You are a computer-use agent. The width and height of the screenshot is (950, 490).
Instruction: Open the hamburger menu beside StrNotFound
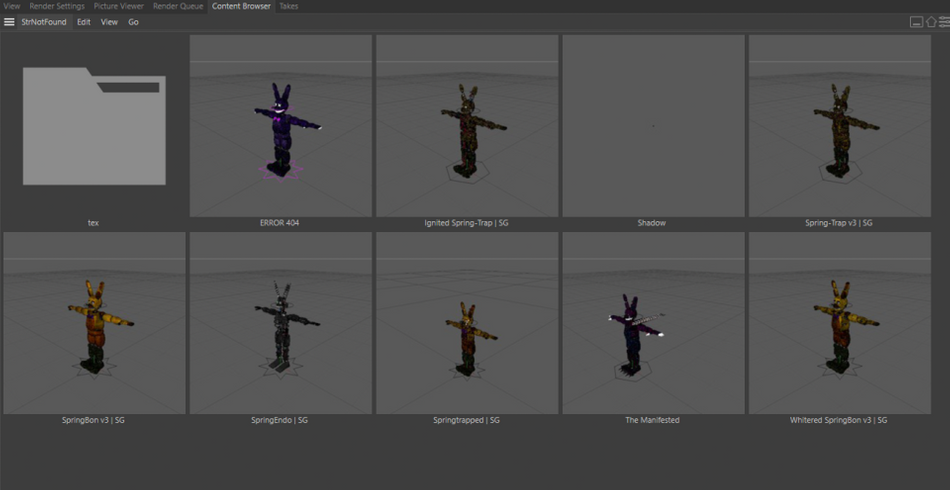point(9,22)
